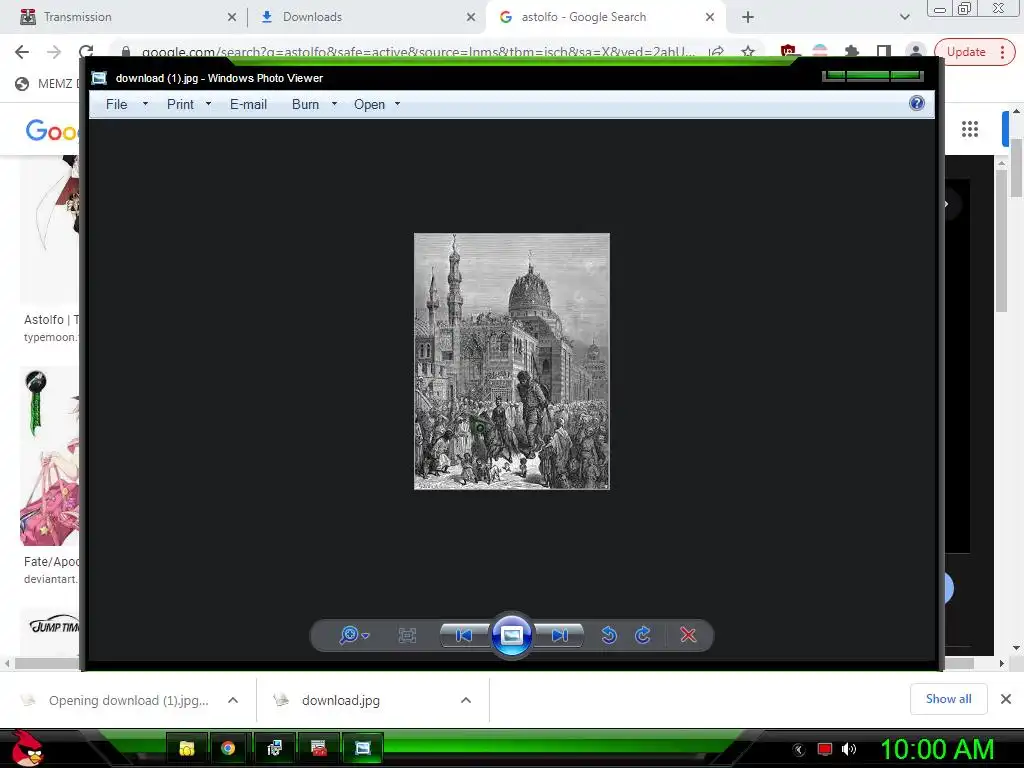
Task: Open the Angry Birds start button
Action: (x=27, y=748)
